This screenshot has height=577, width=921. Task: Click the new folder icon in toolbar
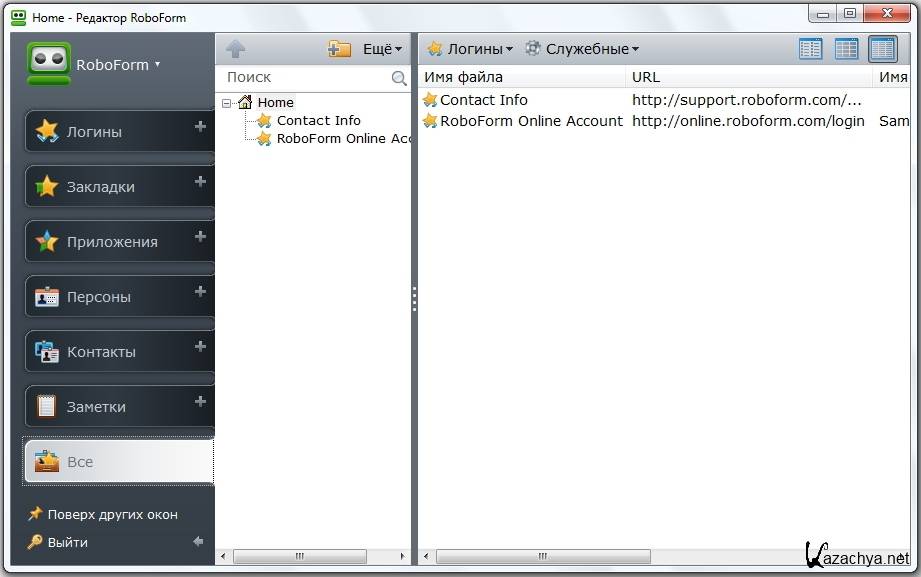(339, 49)
